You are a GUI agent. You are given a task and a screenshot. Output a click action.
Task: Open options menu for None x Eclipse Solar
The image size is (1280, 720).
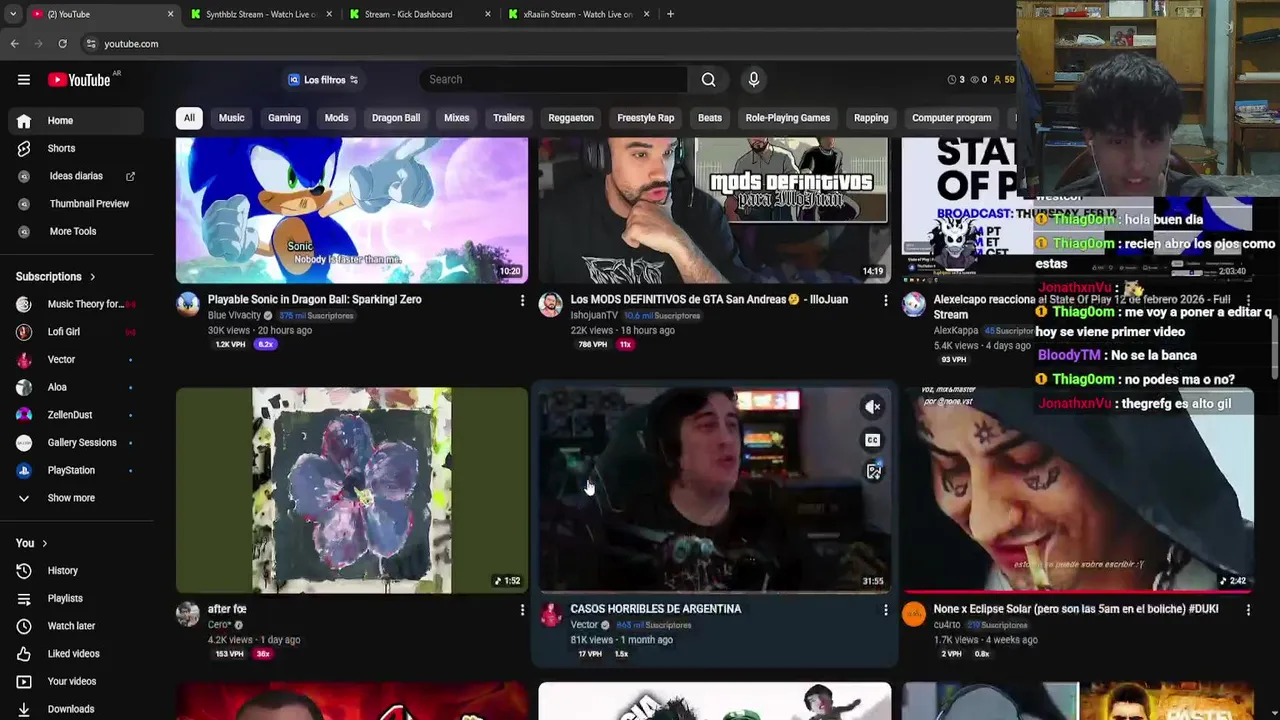coord(1248,609)
